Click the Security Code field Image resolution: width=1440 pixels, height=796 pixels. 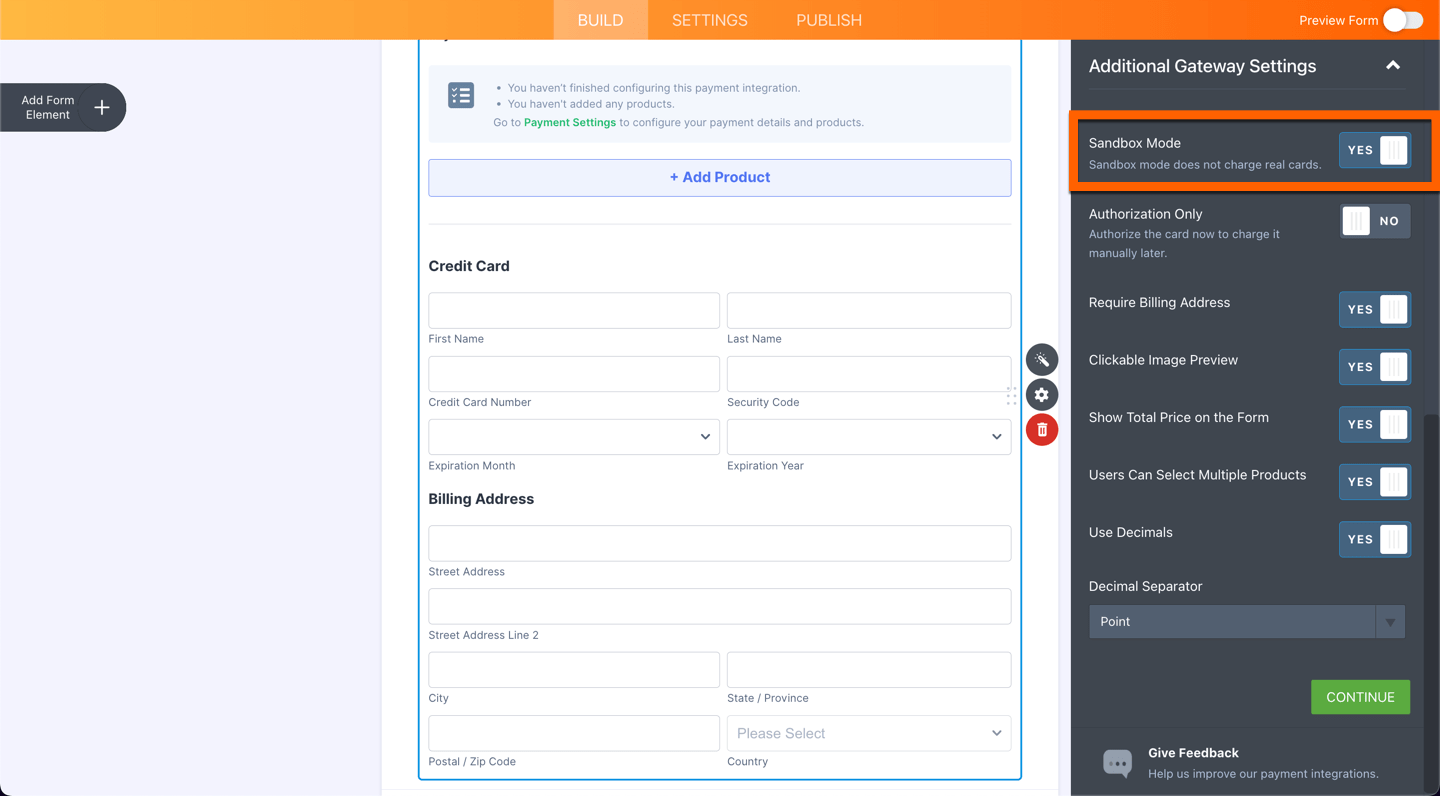click(x=869, y=374)
